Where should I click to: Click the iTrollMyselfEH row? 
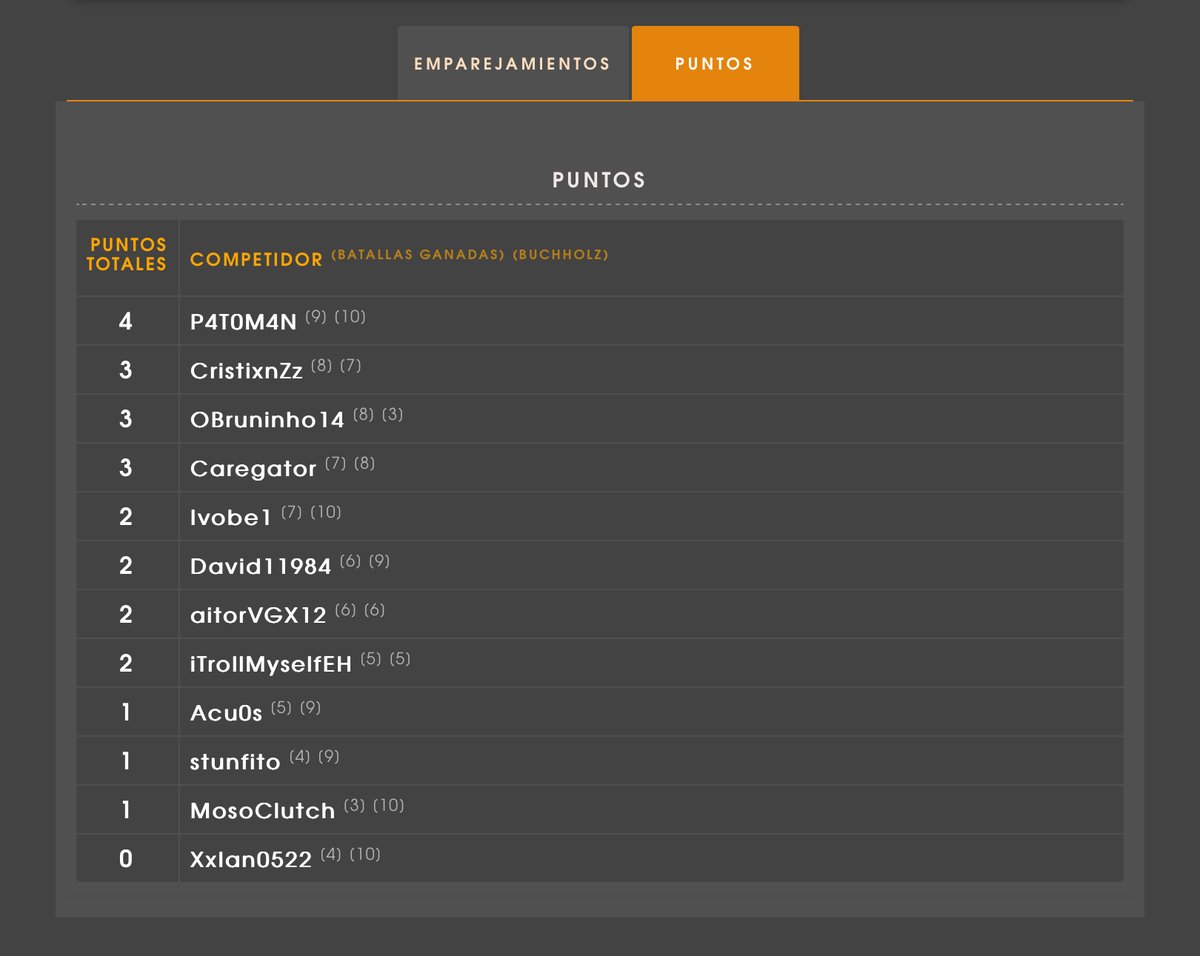click(x=268, y=662)
